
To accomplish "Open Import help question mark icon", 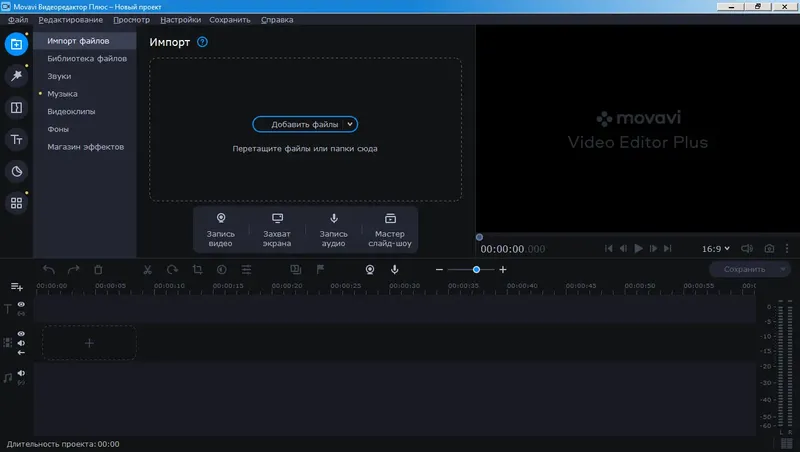I will pyautogui.click(x=202, y=42).
